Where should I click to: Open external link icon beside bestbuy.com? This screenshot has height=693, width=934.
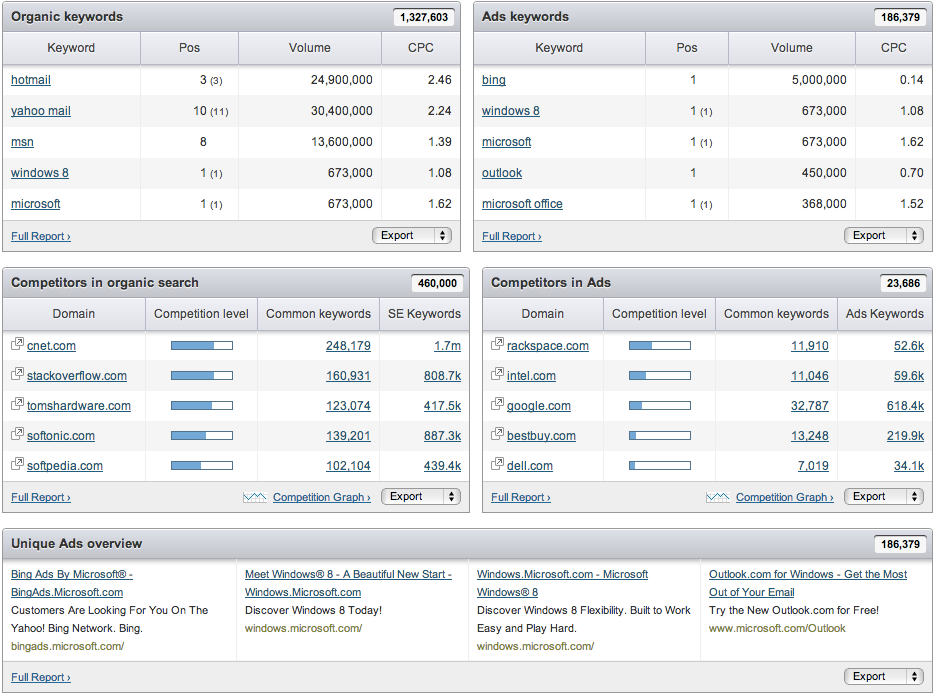pos(497,434)
